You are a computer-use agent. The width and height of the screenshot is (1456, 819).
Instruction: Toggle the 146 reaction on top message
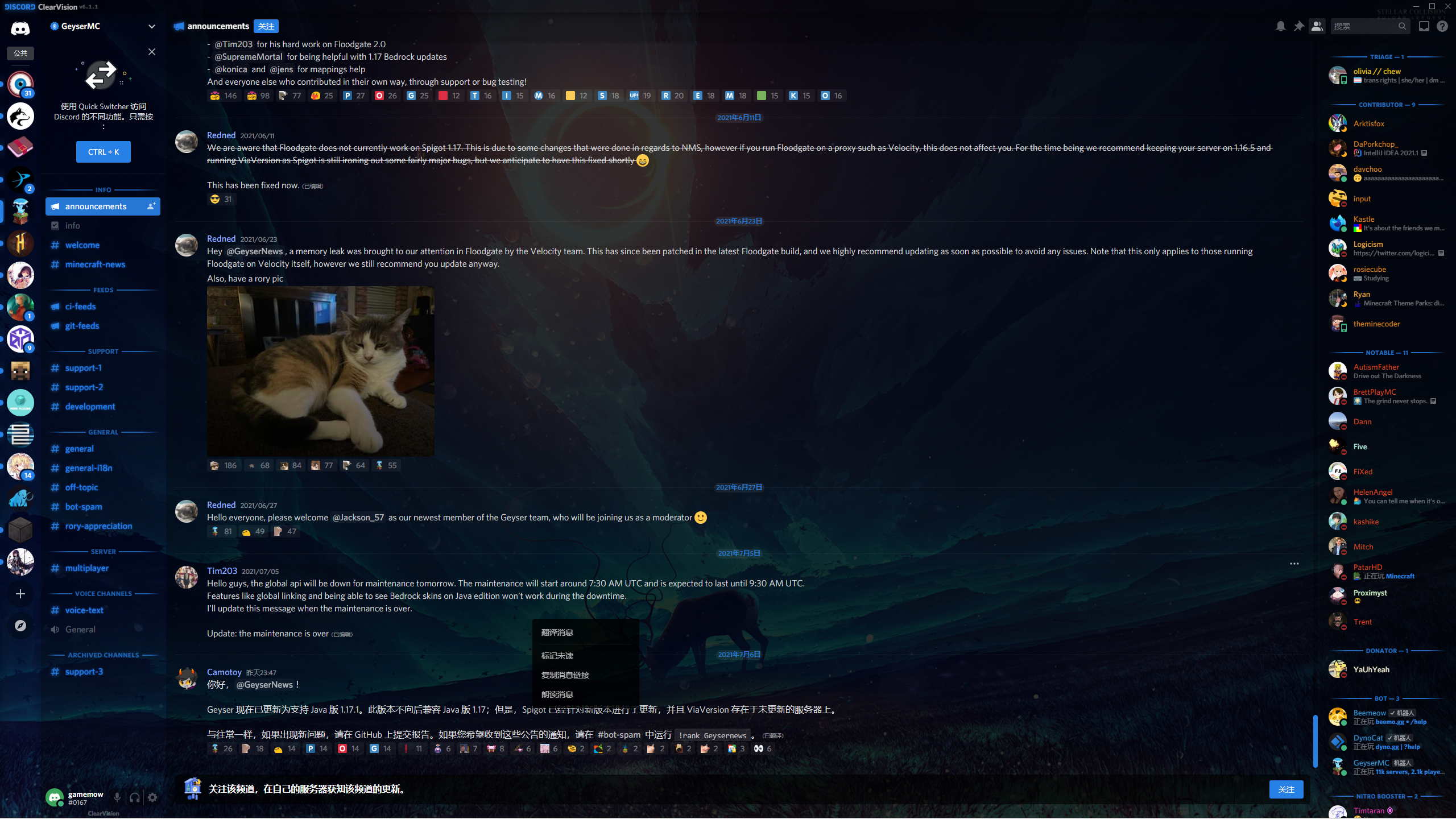[x=223, y=96]
